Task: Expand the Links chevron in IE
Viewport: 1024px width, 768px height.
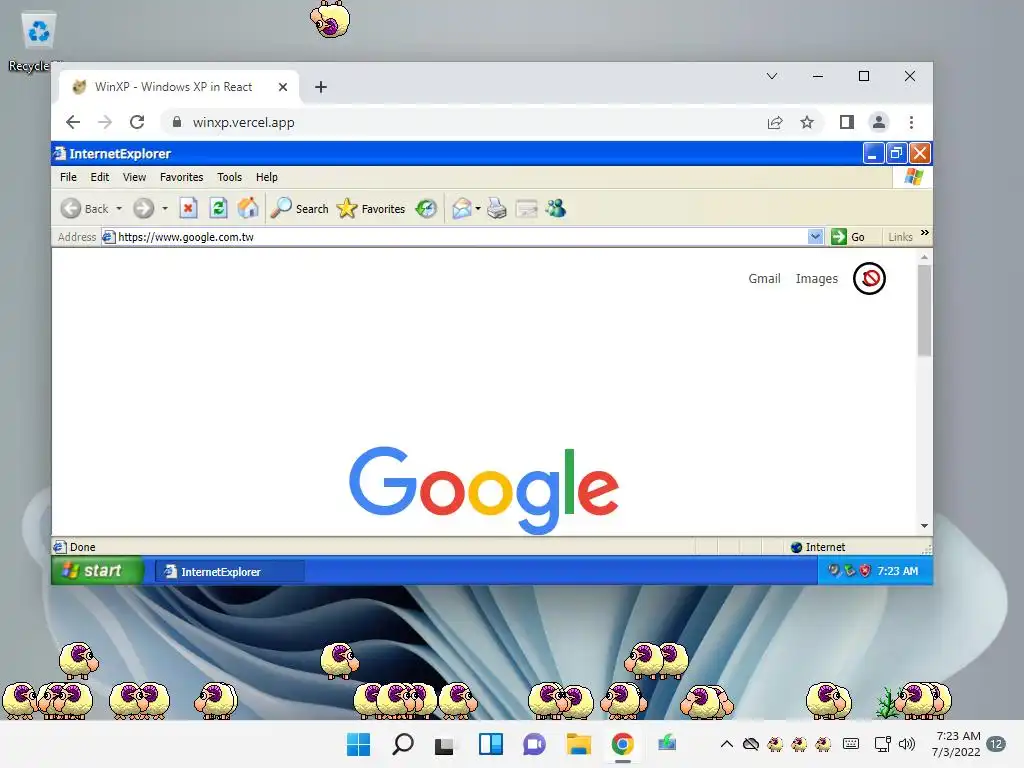Action: (x=925, y=233)
